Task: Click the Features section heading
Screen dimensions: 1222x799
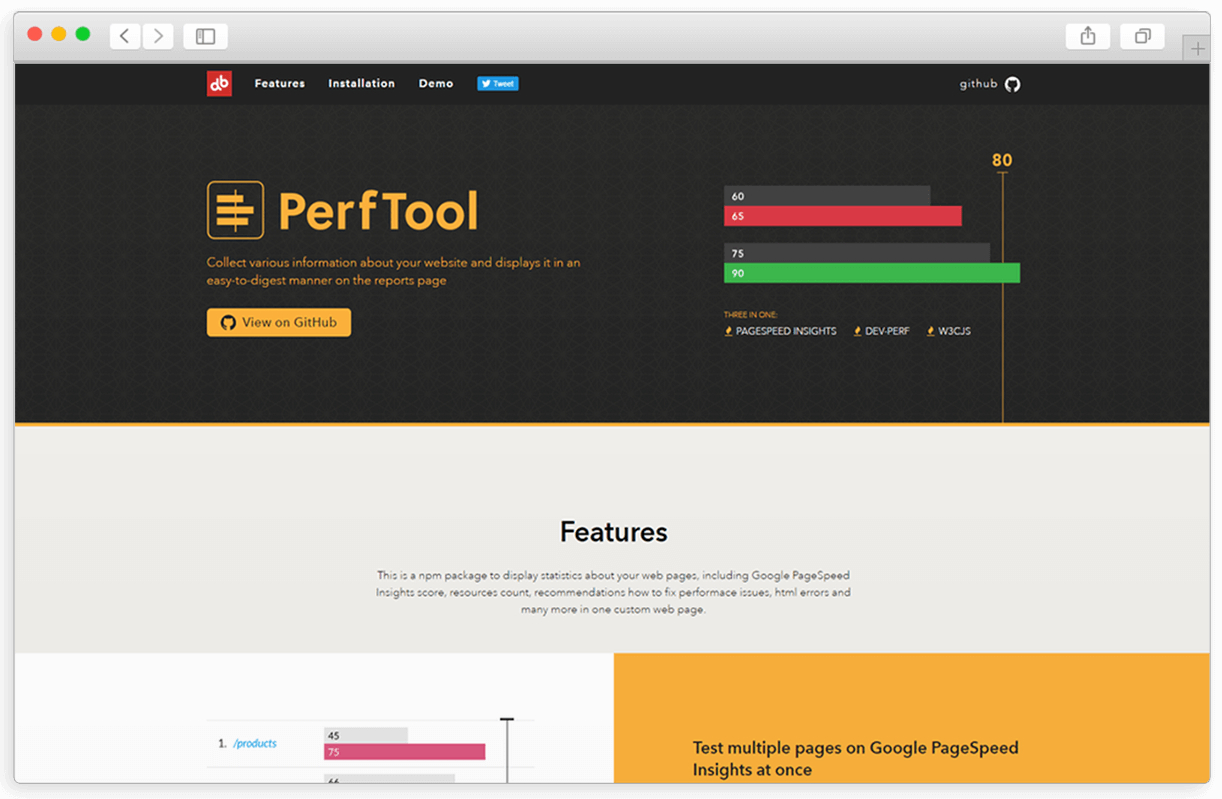Action: point(614,532)
